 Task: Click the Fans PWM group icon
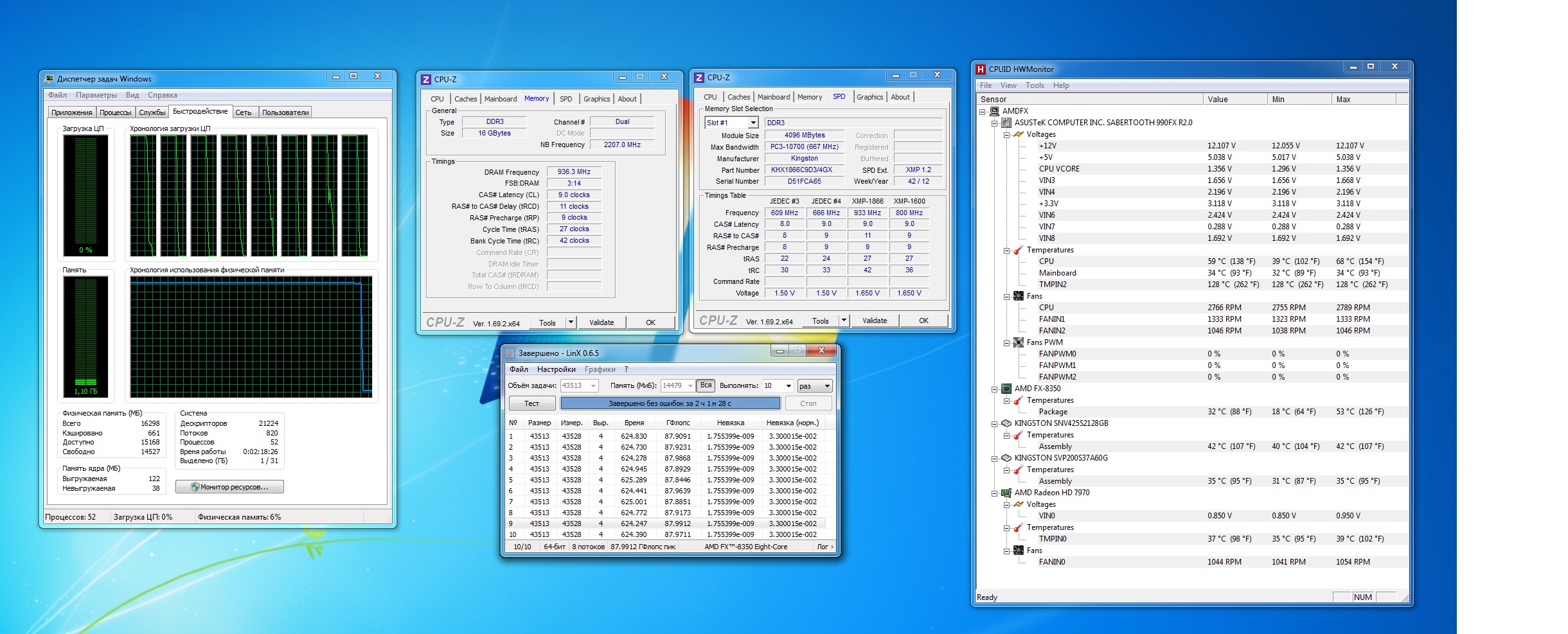coord(1019,342)
